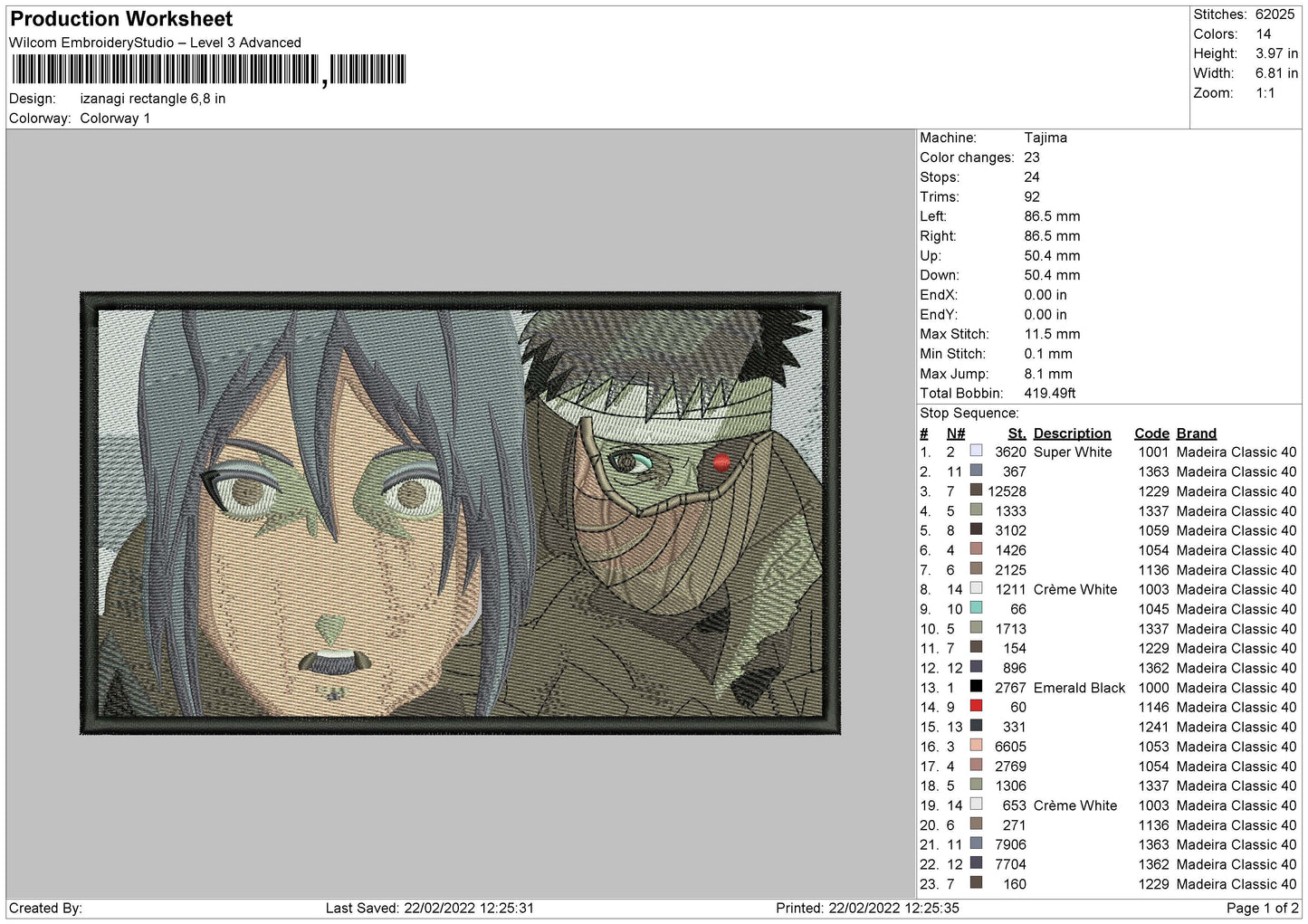Screen dimensions: 1308x924
Task: Click the Description column header
Action: 1072,433
